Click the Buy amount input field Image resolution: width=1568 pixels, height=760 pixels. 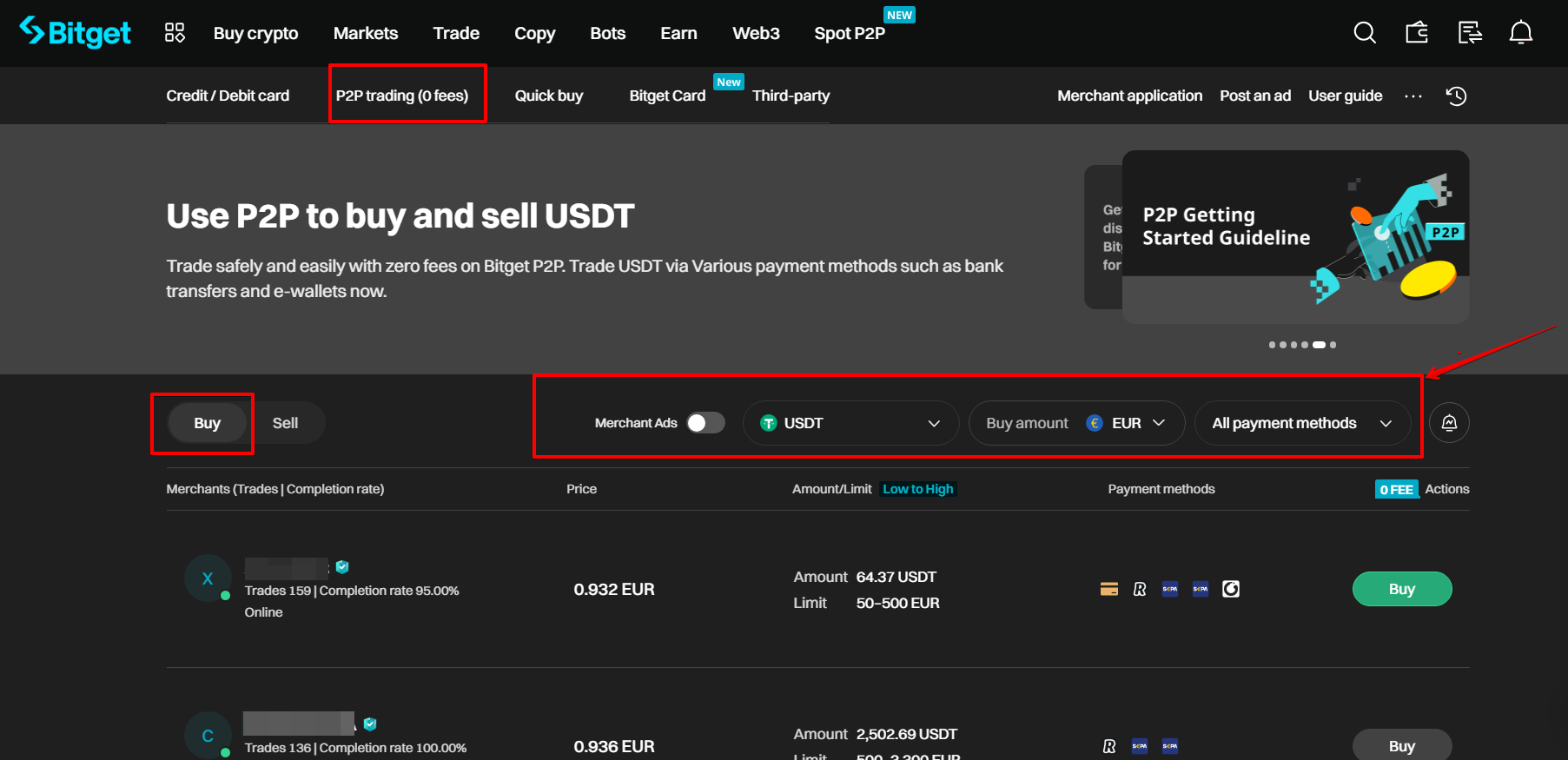pyautogui.click(x=1027, y=423)
